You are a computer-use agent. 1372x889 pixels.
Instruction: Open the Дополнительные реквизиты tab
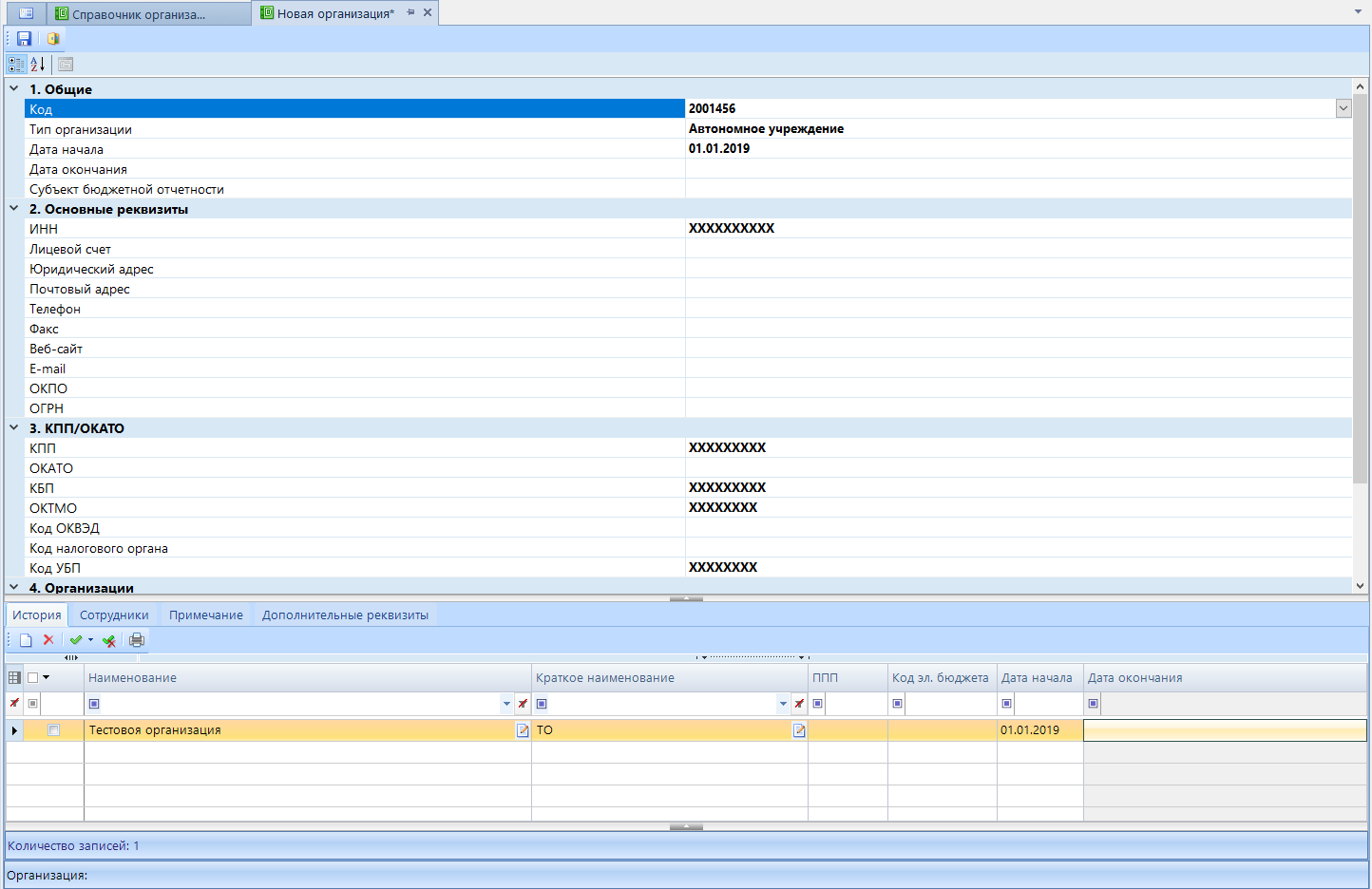[x=345, y=615]
